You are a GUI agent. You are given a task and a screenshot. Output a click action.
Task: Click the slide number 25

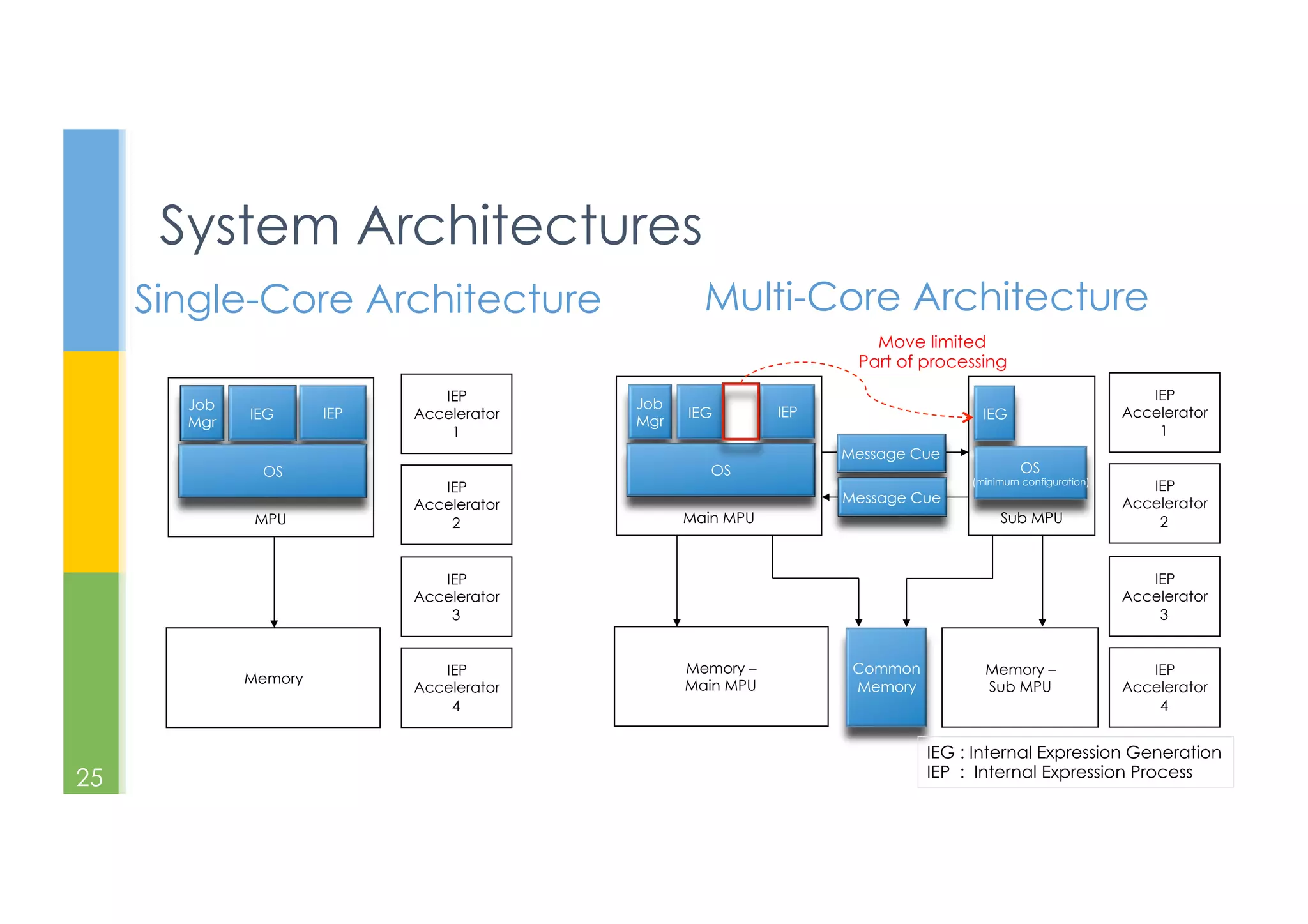pos(89,777)
